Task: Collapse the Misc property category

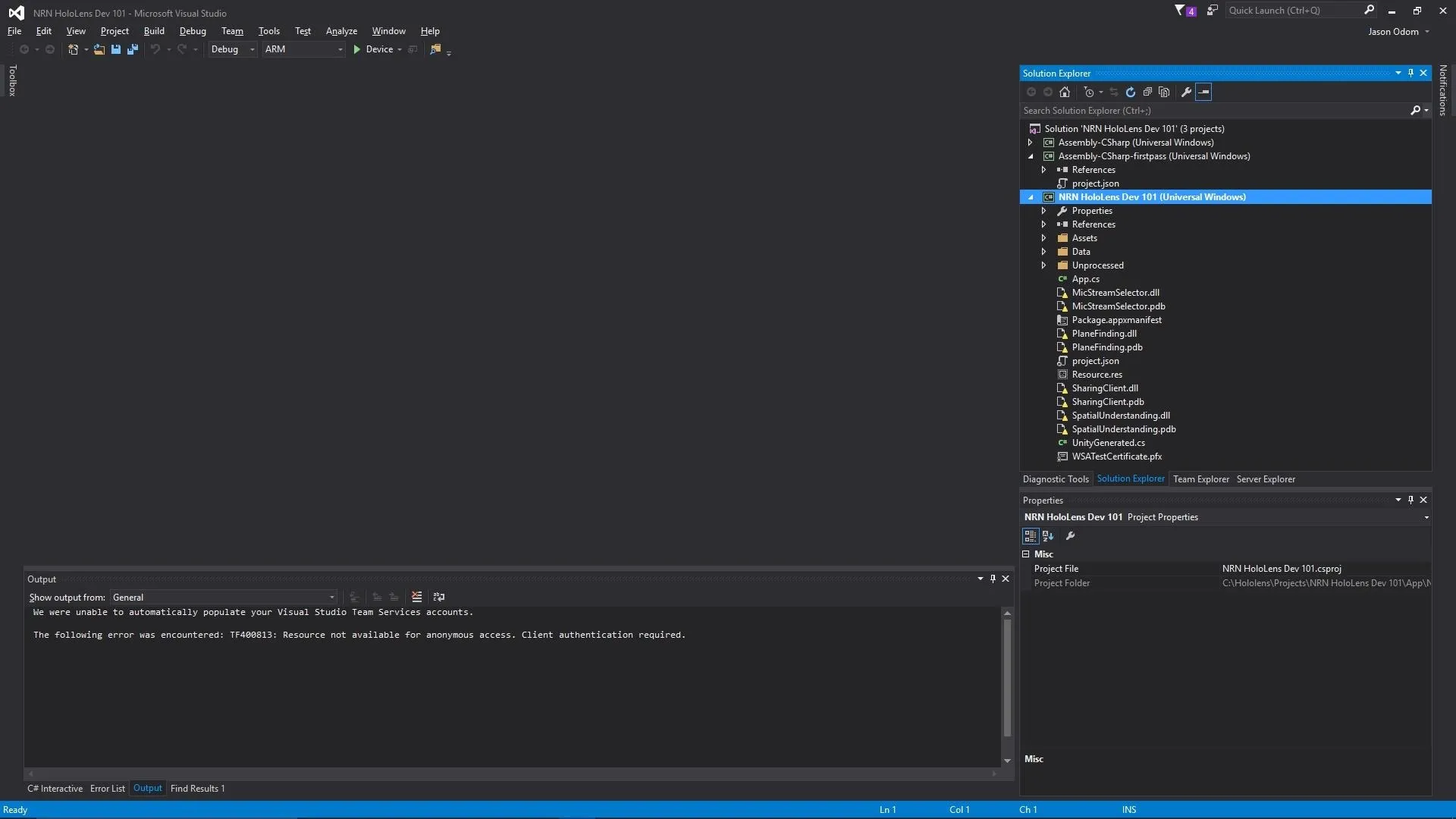Action: [x=1026, y=554]
